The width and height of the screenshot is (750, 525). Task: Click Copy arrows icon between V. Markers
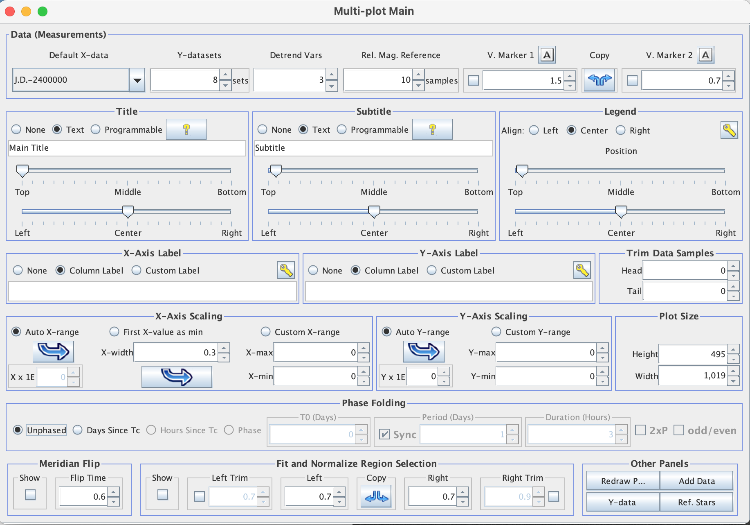coord(598,81)
